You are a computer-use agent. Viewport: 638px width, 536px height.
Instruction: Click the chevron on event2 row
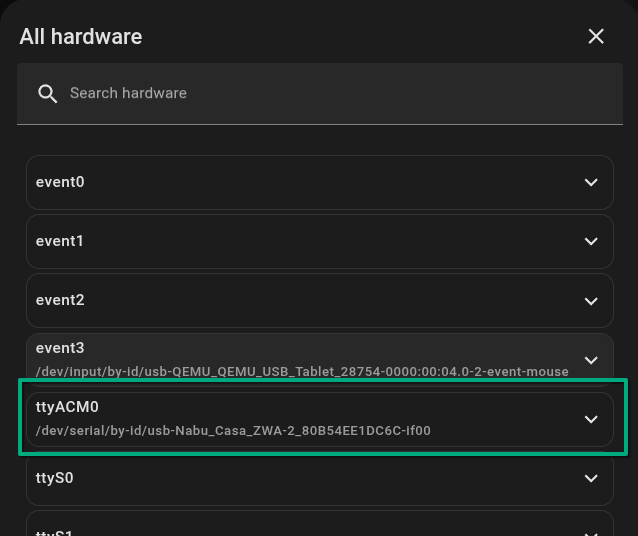591,300
